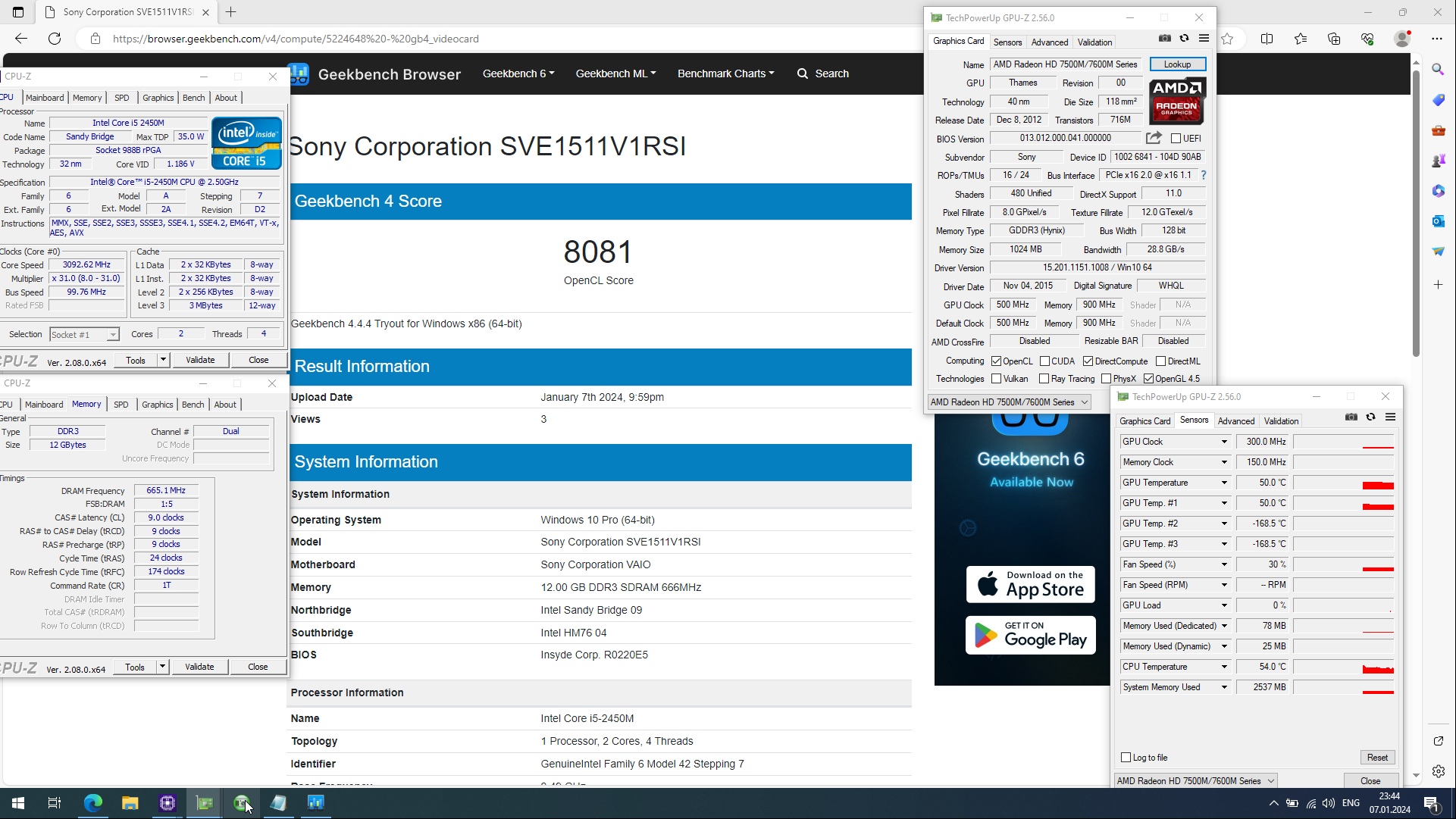
Task: Click the Bus Interface question mark icon
Action: point(1203,175)
